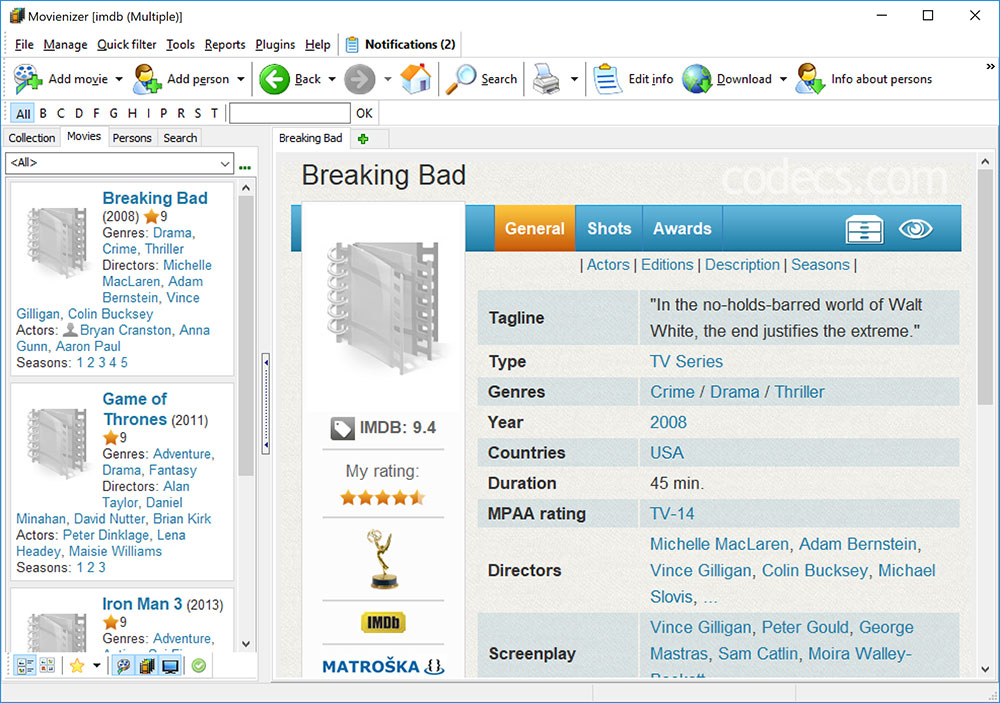This screenshot has height=703, width=1000.
Task: Open the Add person dropdown arrow
Action: 240,79
